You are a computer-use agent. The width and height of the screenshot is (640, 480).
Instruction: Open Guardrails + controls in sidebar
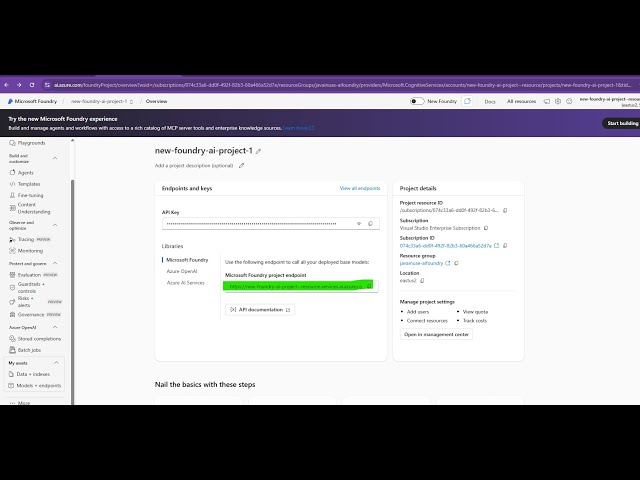tap(27, 287)
